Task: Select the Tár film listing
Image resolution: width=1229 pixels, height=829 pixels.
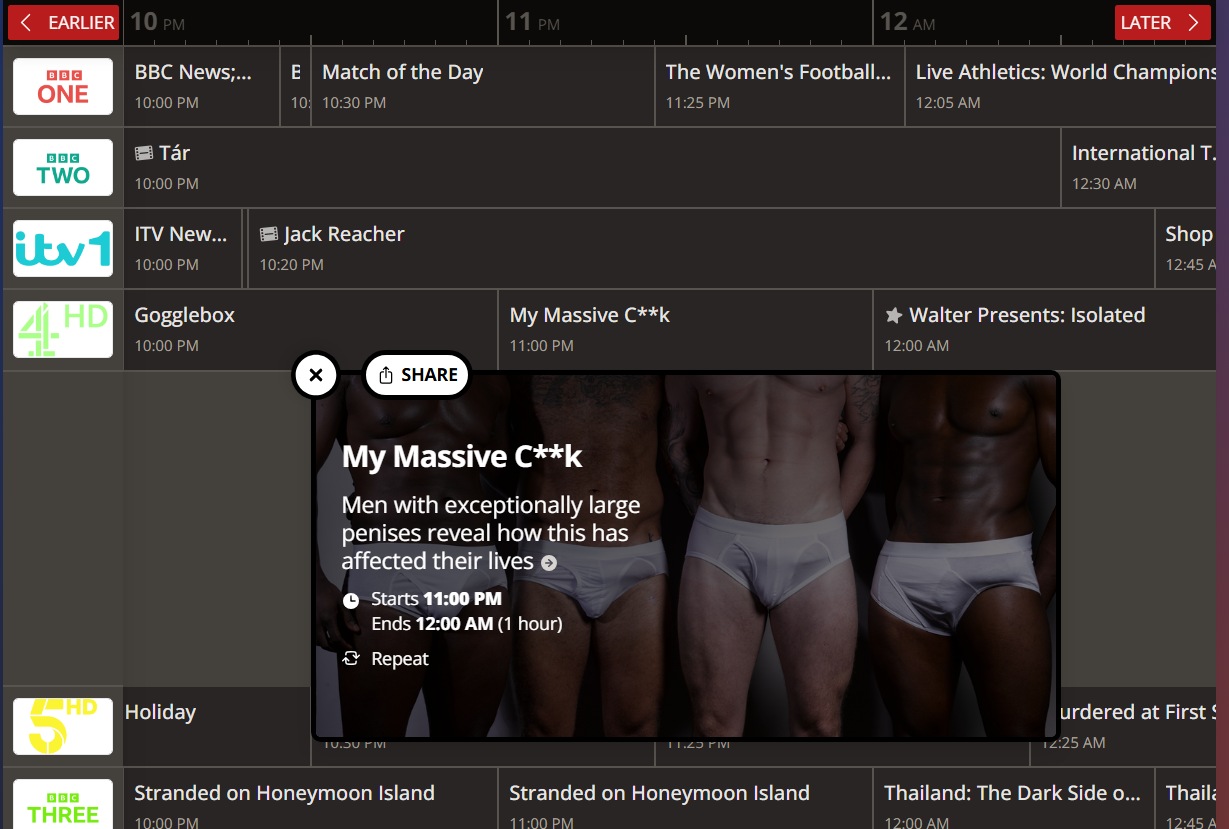Action: pyautogui.click(x=592, y=167)
